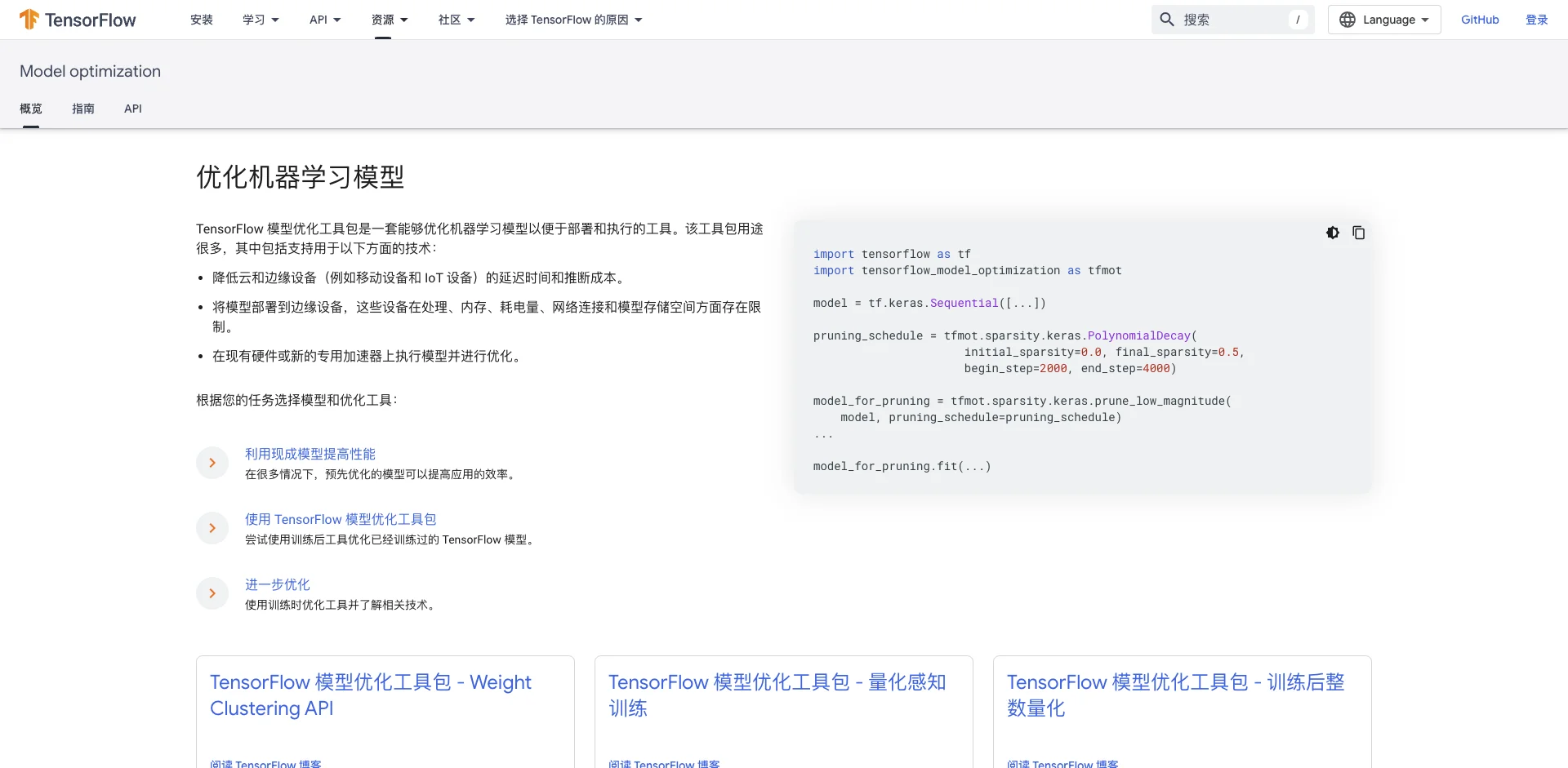This screenshot has height=768, width=1568.
Task: Click PolynomialDecay in code block
Action: click(1139, 335)
